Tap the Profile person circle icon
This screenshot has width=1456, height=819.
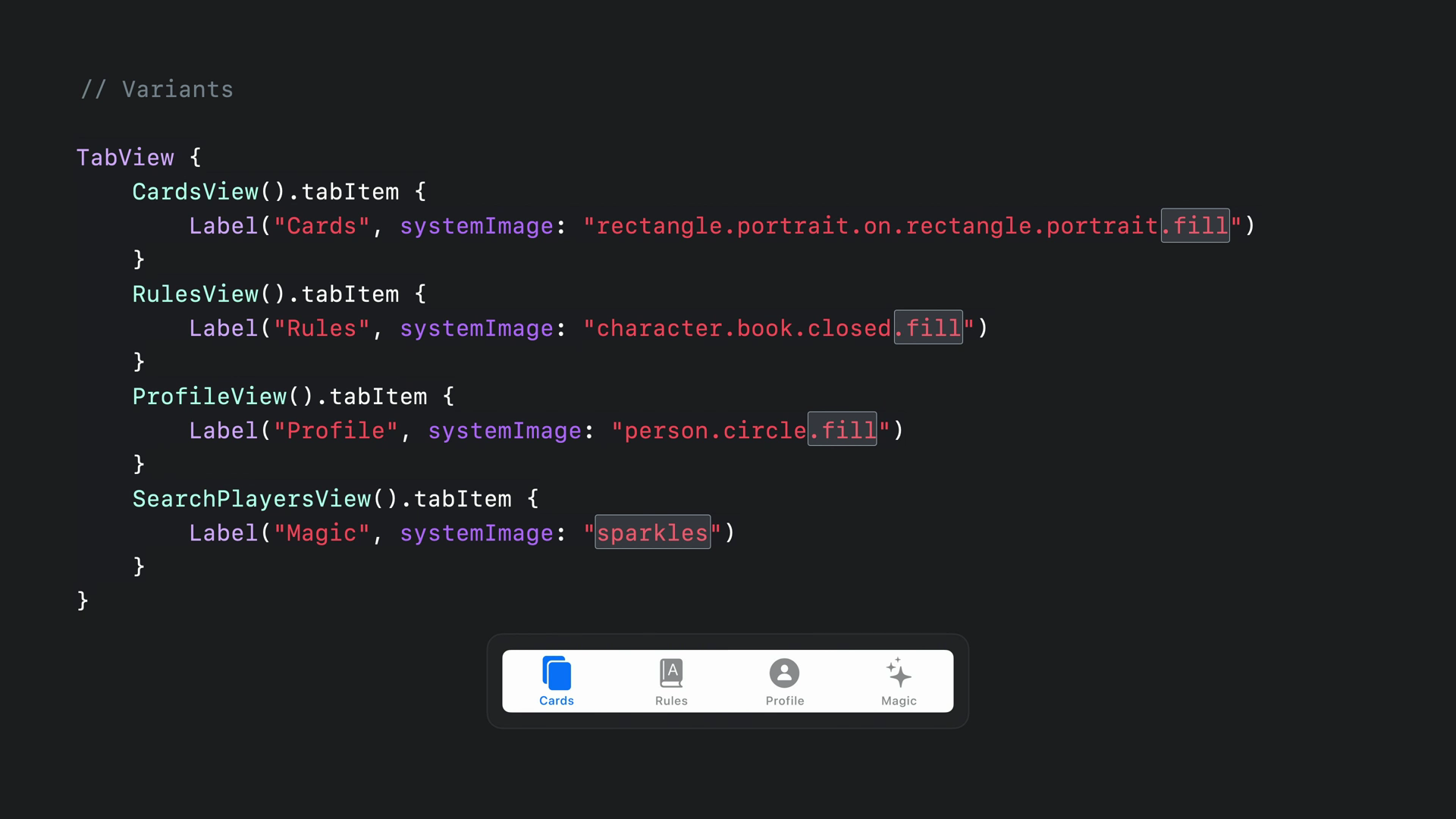[x=784, y=673]
